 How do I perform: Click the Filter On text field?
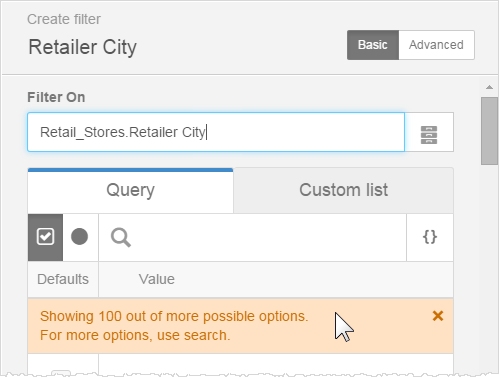(216, 132)
